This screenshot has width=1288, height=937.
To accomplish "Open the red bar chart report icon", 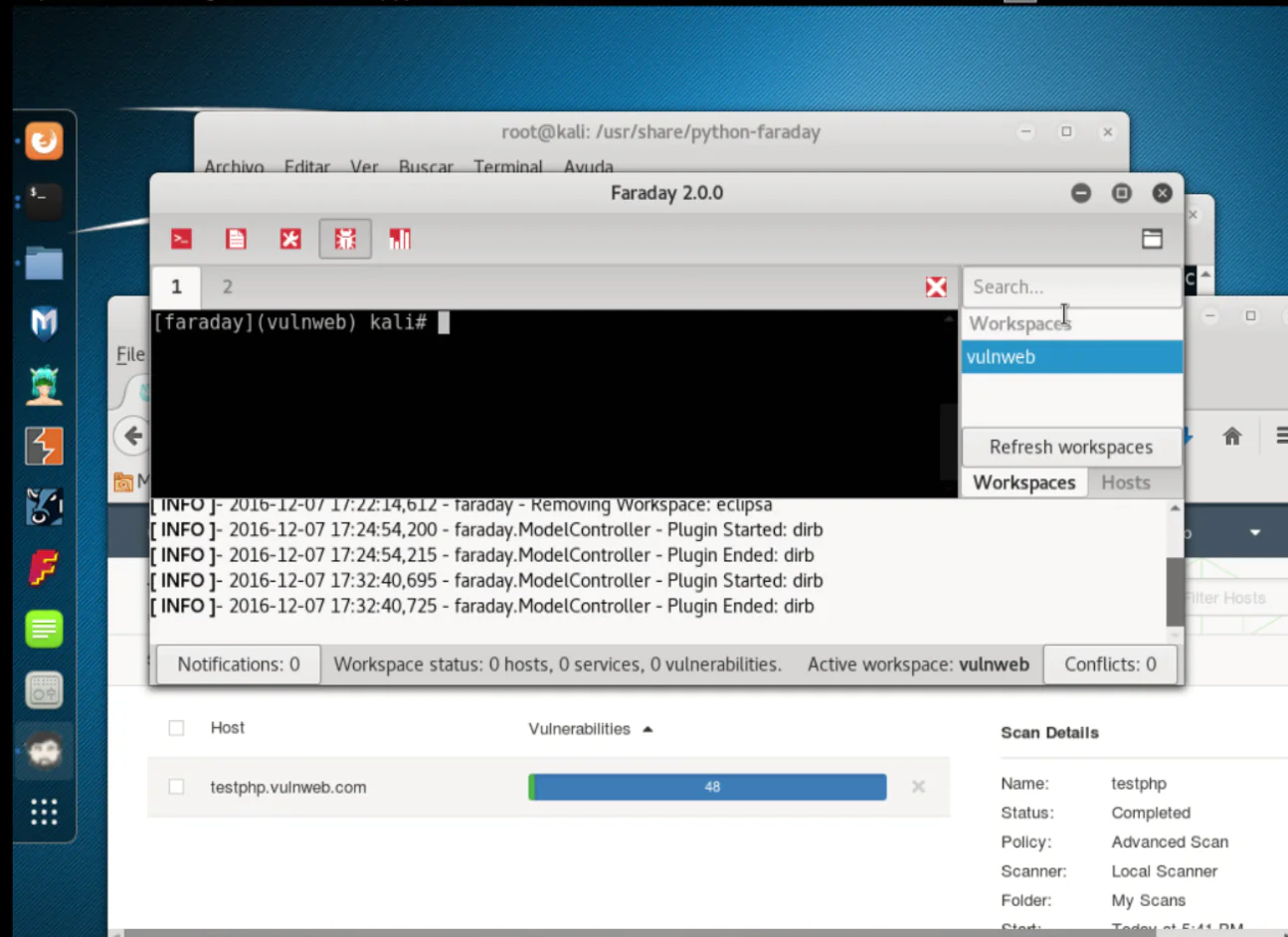I will click(400, 239).
